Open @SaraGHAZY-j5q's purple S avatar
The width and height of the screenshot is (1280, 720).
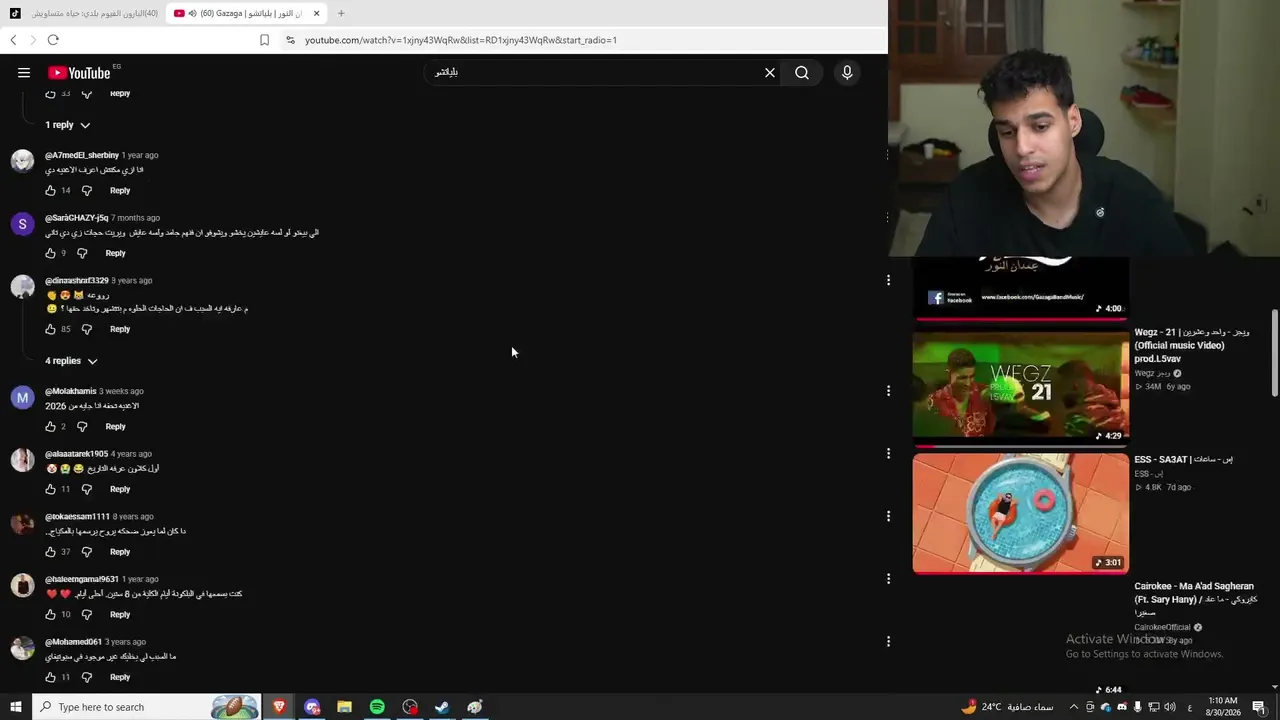point(22,224)
